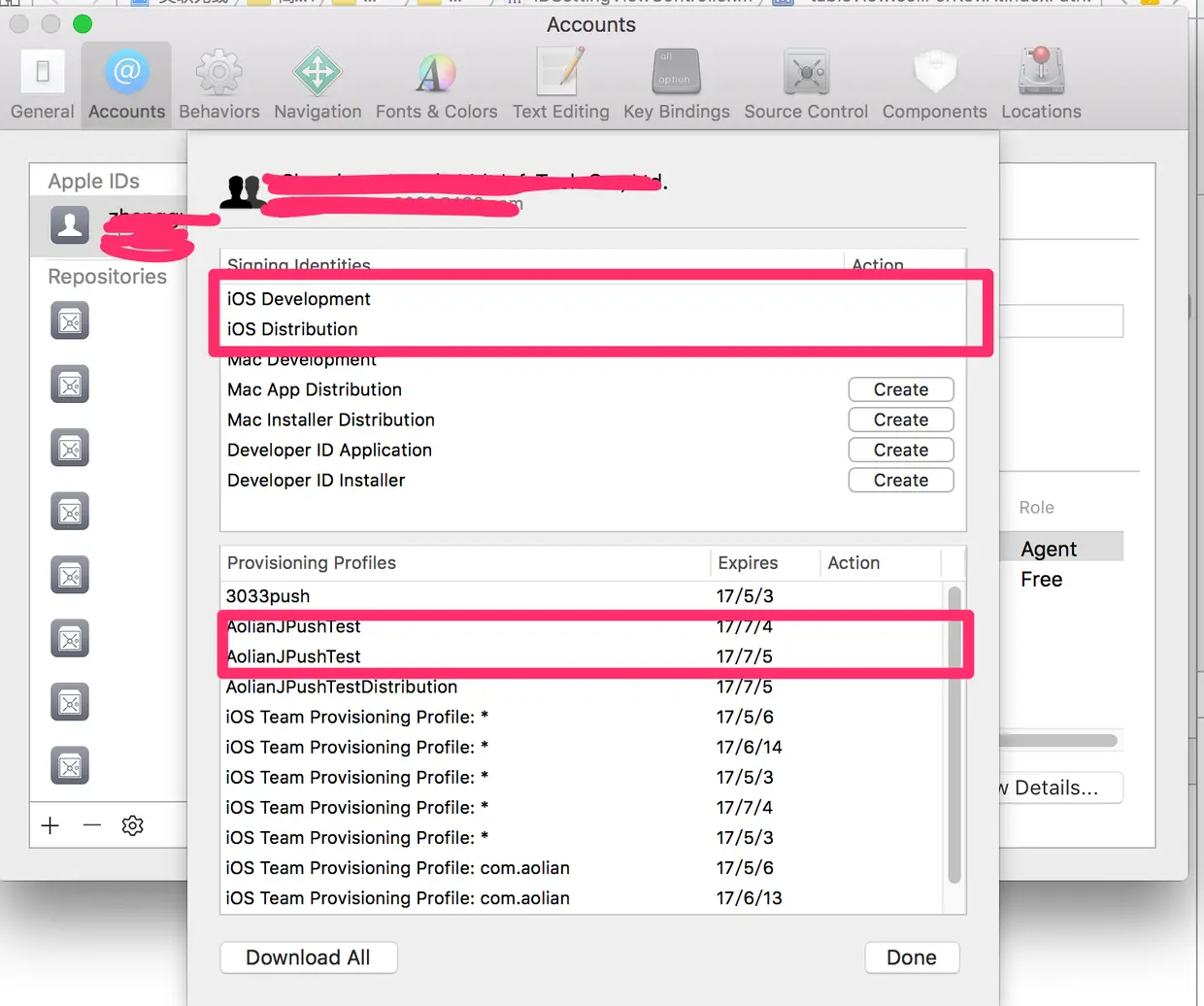Open the Text Editing preferences
The height and width of the screenshot is (1006, 1204).
(560, 84)
